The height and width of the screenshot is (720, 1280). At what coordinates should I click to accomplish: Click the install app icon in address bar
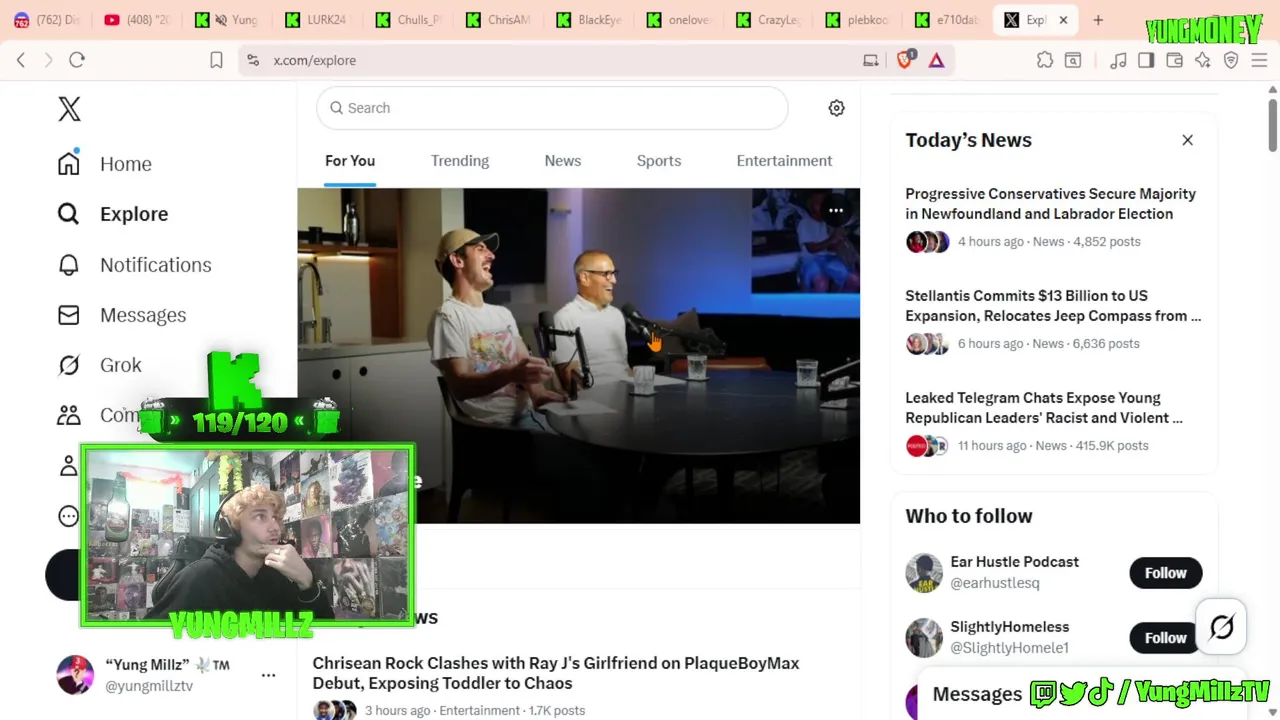click(870, 60)
